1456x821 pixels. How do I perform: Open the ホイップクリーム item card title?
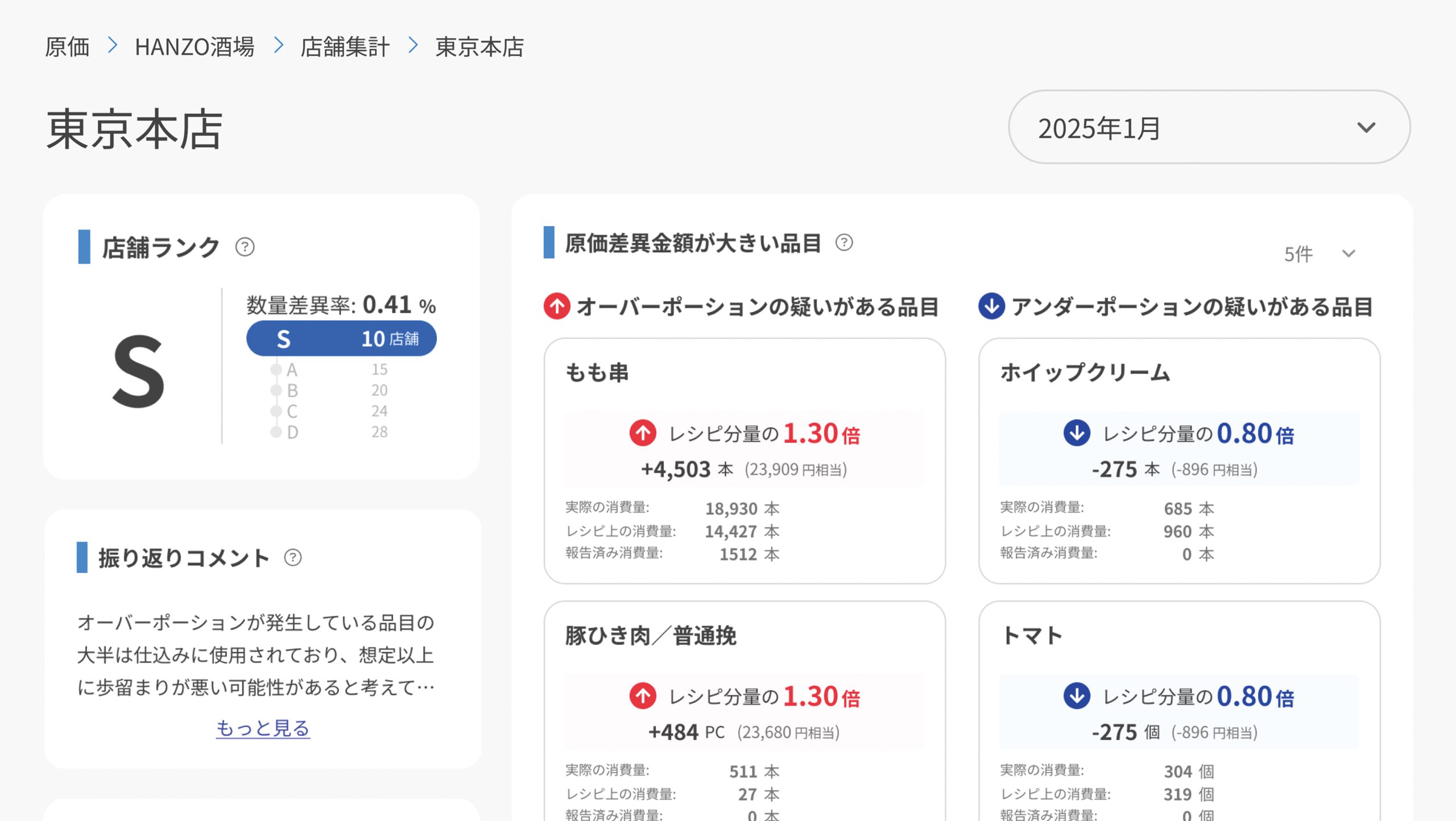click(1085, 373)
